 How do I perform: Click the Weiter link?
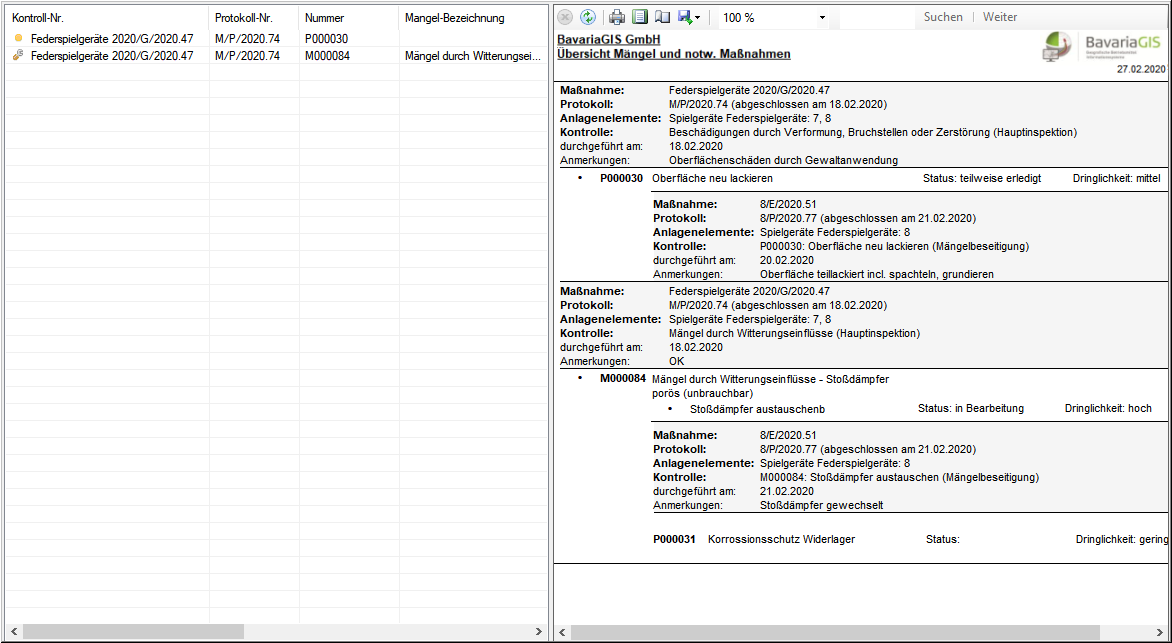[1000, 17]
